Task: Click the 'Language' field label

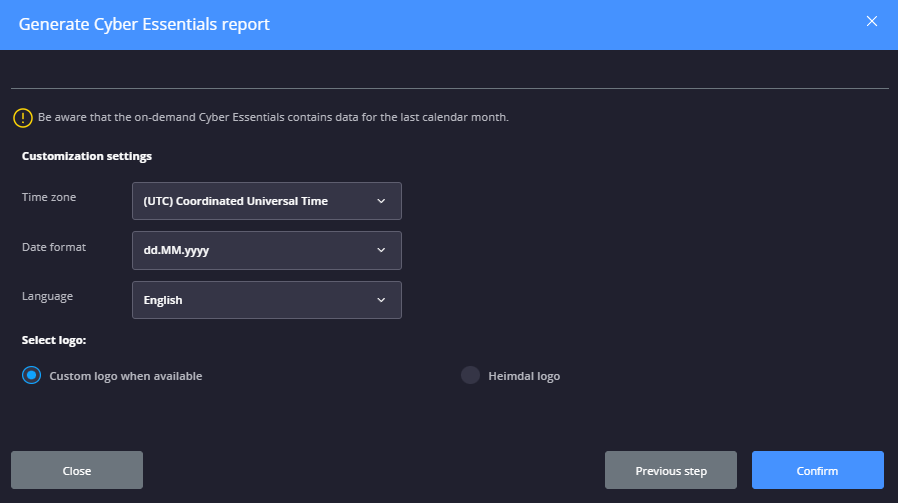Action: [x=47, y=296]
